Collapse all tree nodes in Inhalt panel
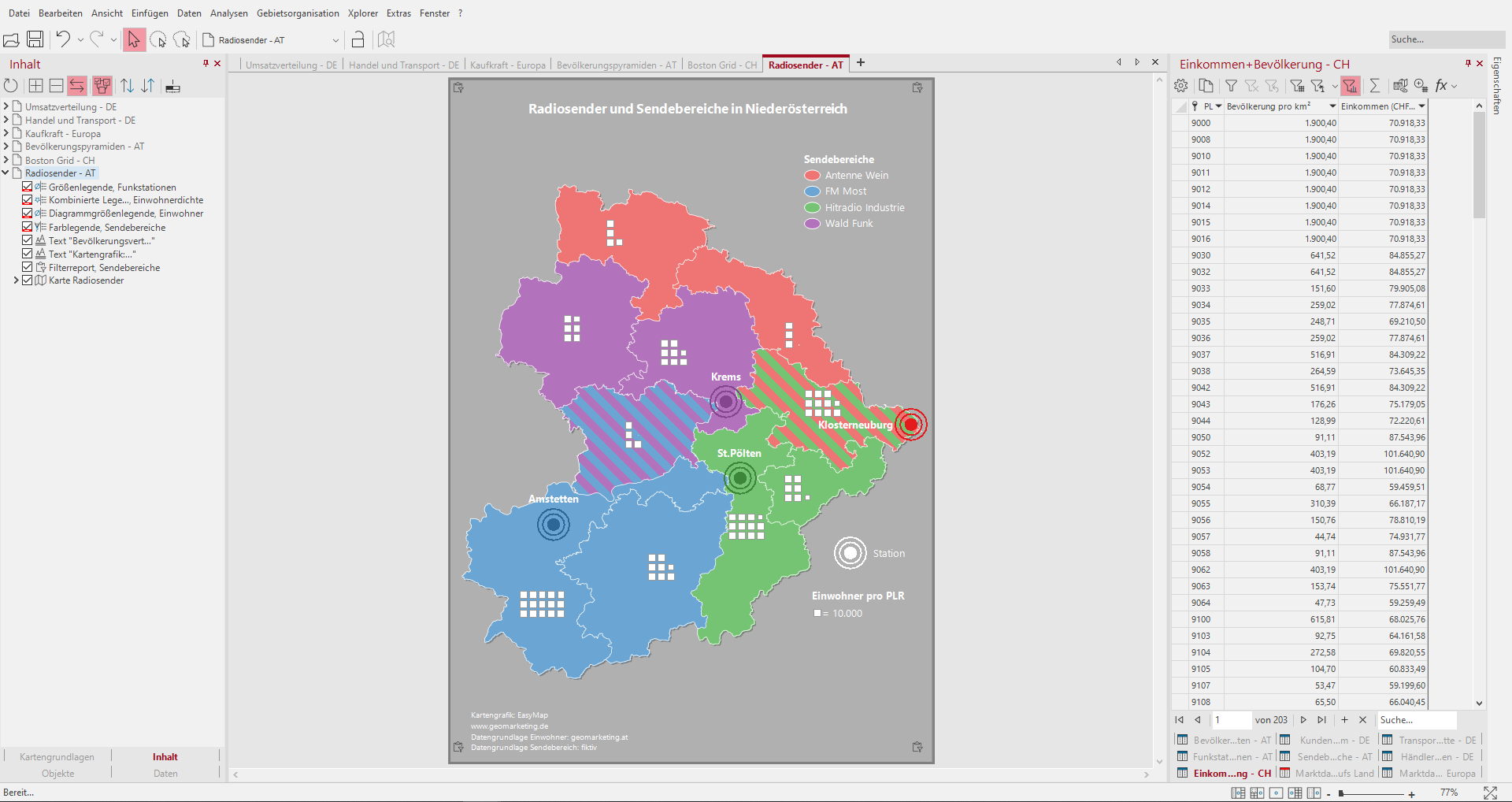This screenshot has height=802, width=1512. [x=57, y=86]
